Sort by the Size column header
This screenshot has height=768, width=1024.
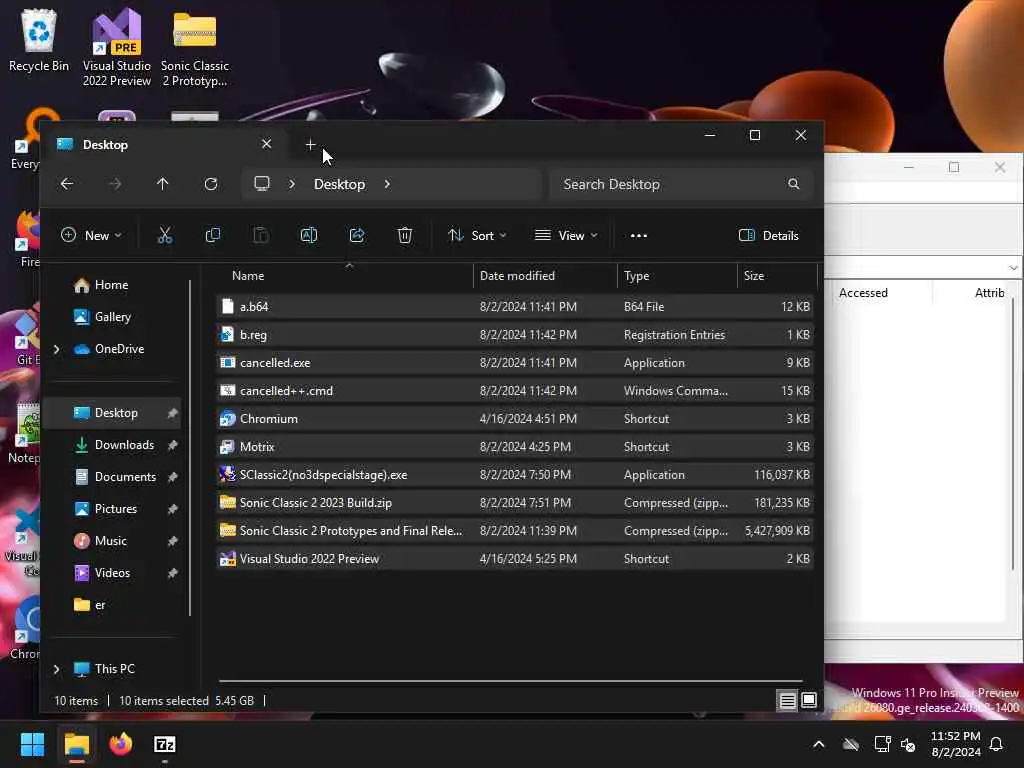tap(754, 276)
